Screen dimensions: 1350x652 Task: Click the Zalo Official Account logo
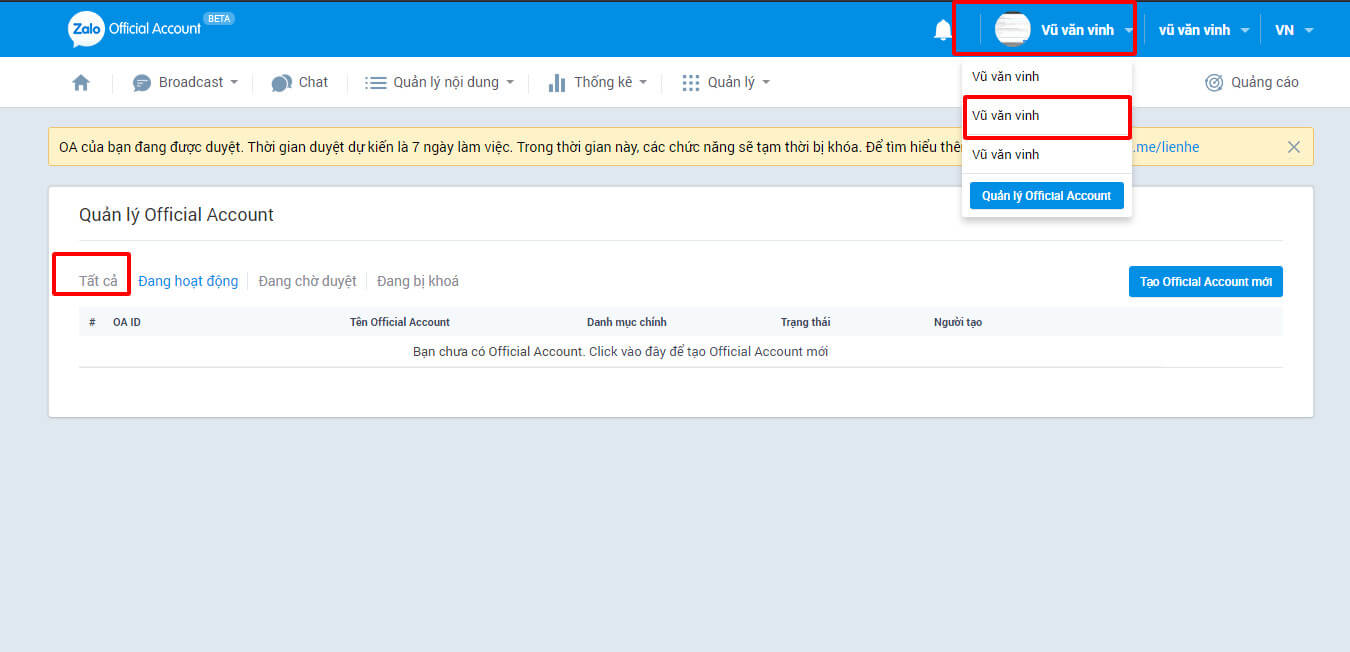[x=135, y=29]
